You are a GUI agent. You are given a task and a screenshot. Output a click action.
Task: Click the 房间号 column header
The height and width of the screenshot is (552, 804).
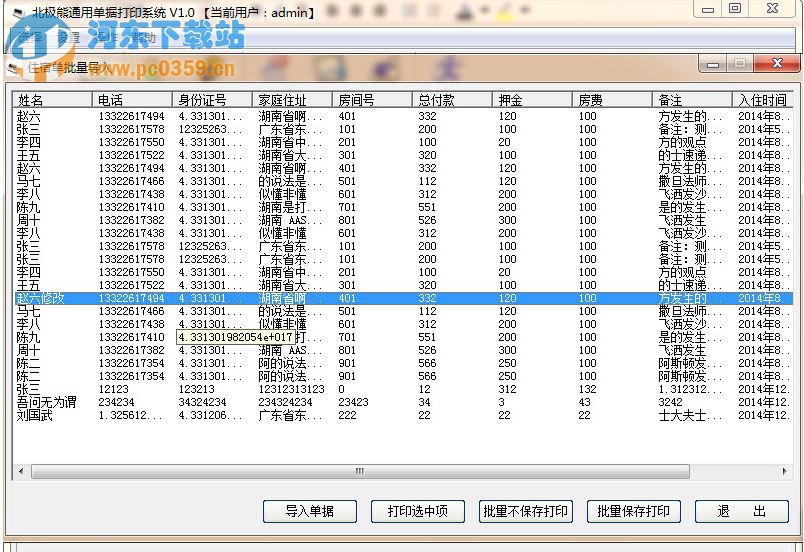point(372,99)
